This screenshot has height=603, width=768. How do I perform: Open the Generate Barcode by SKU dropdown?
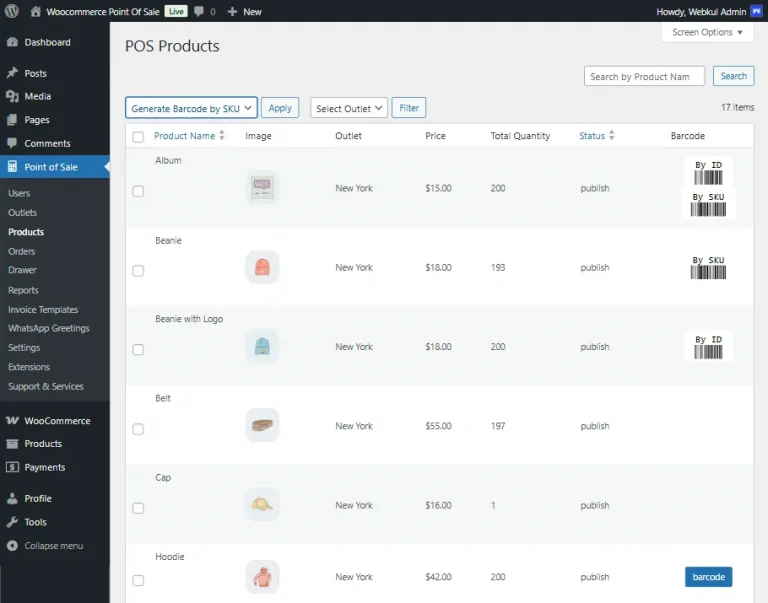(x=191, y=108)
